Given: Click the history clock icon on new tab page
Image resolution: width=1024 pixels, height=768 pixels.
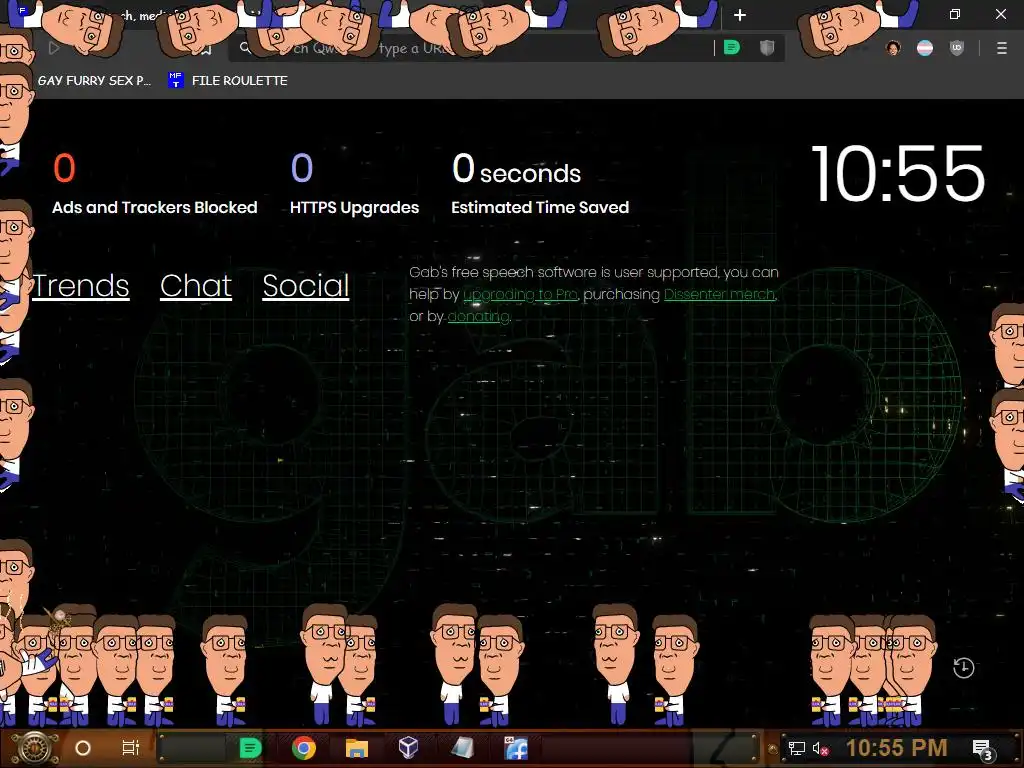Looking at the screenshot, I should 963,667.
